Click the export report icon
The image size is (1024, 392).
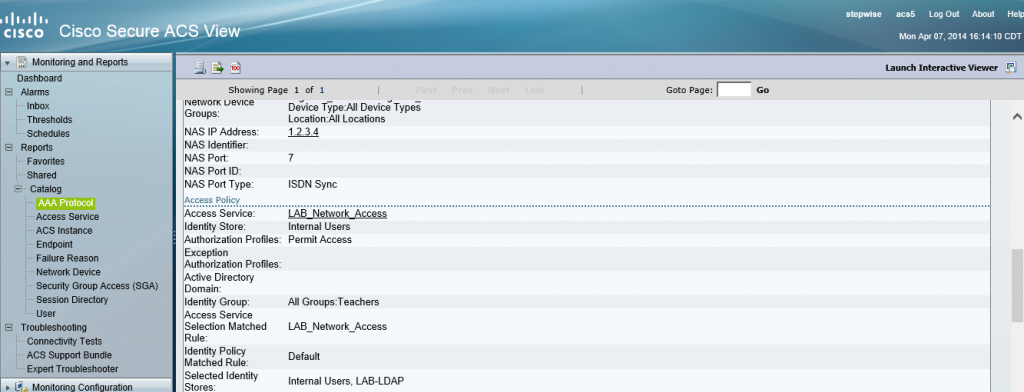click(217, 67)
